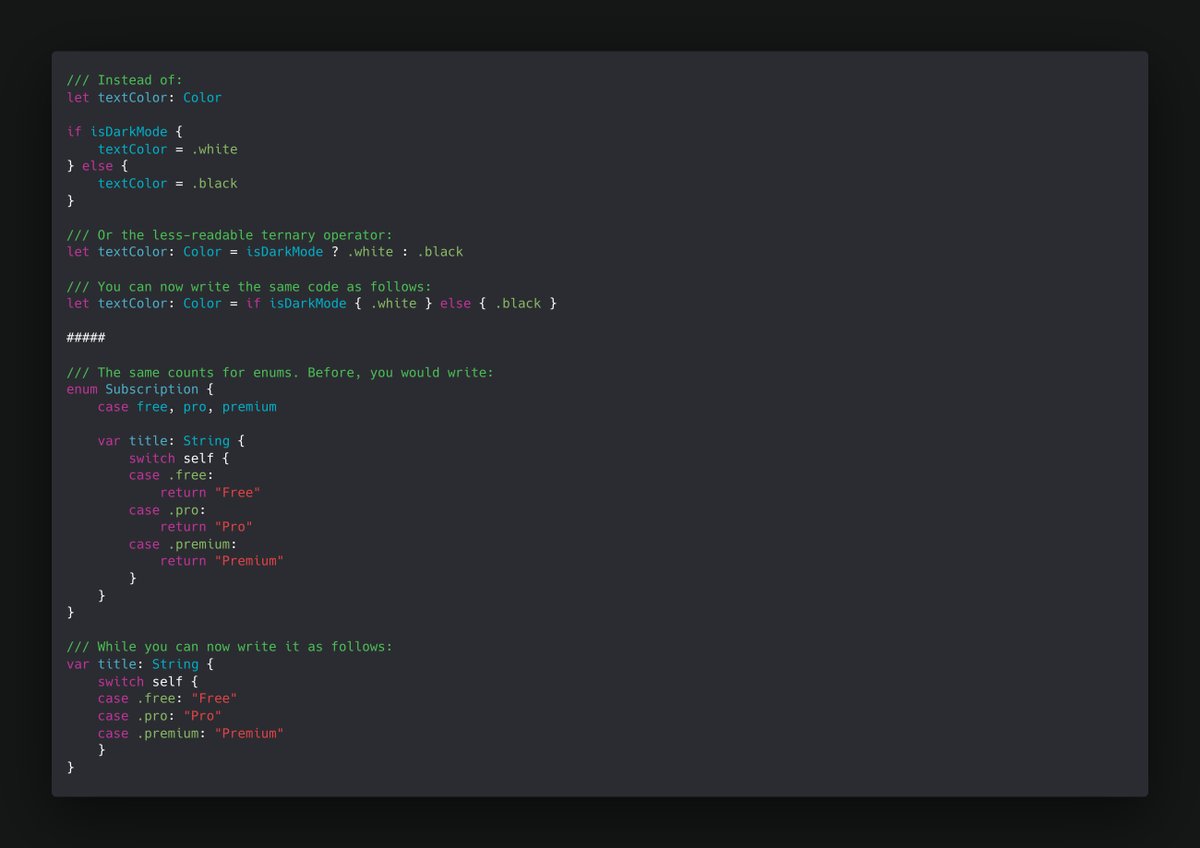
Task: Click the String type after title
Action: [206, 440]
